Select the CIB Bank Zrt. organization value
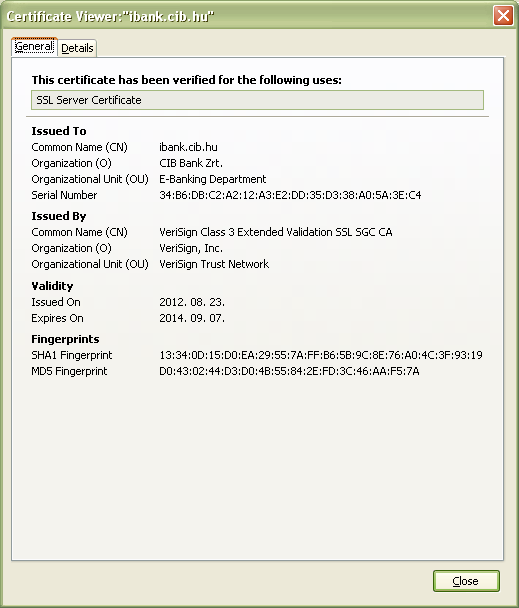Image resolution: width=519 pixels, height=608 pixels. click(x=191, y=163)
